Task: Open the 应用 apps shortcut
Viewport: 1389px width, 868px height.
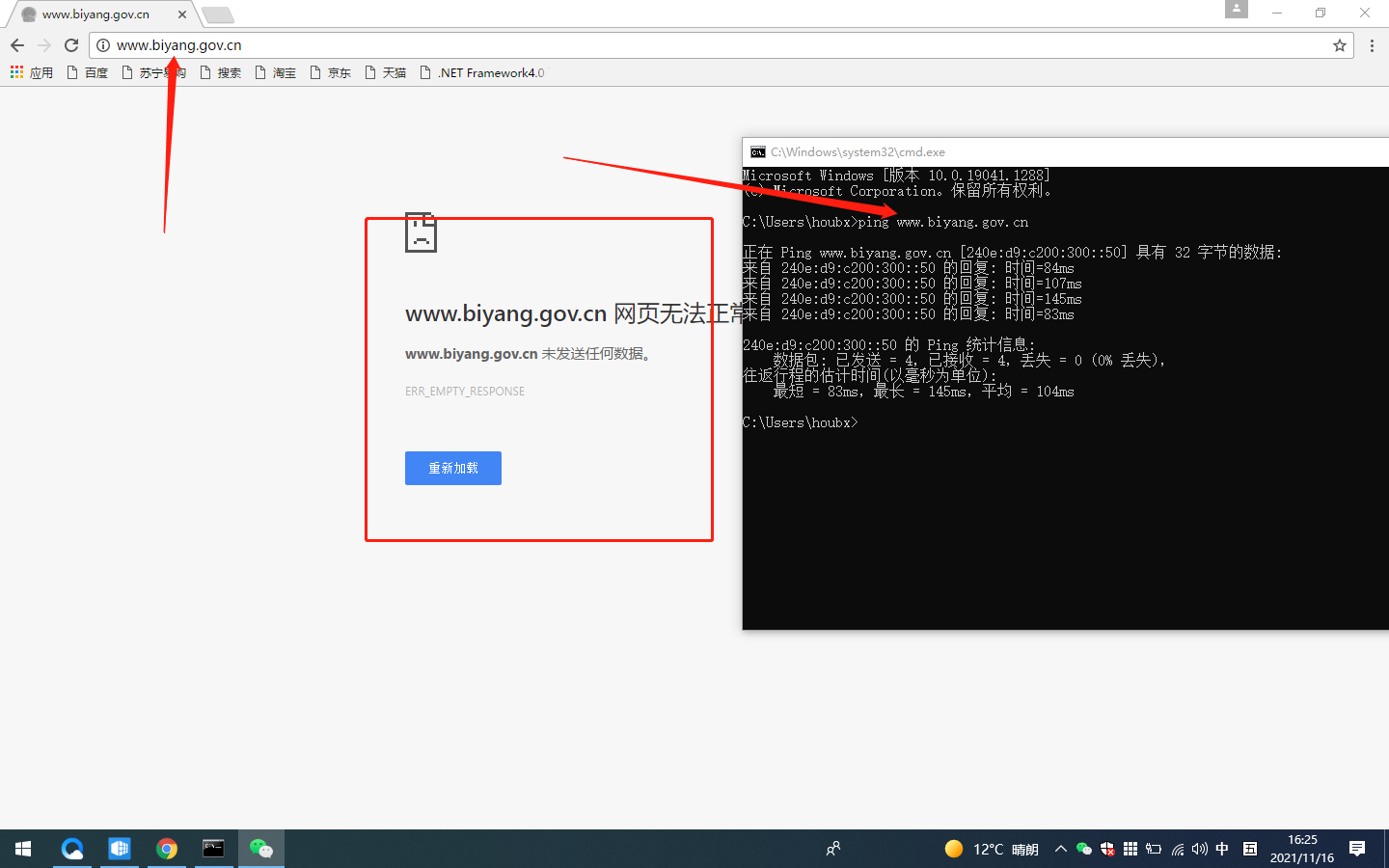Action: tap(32, 72)
